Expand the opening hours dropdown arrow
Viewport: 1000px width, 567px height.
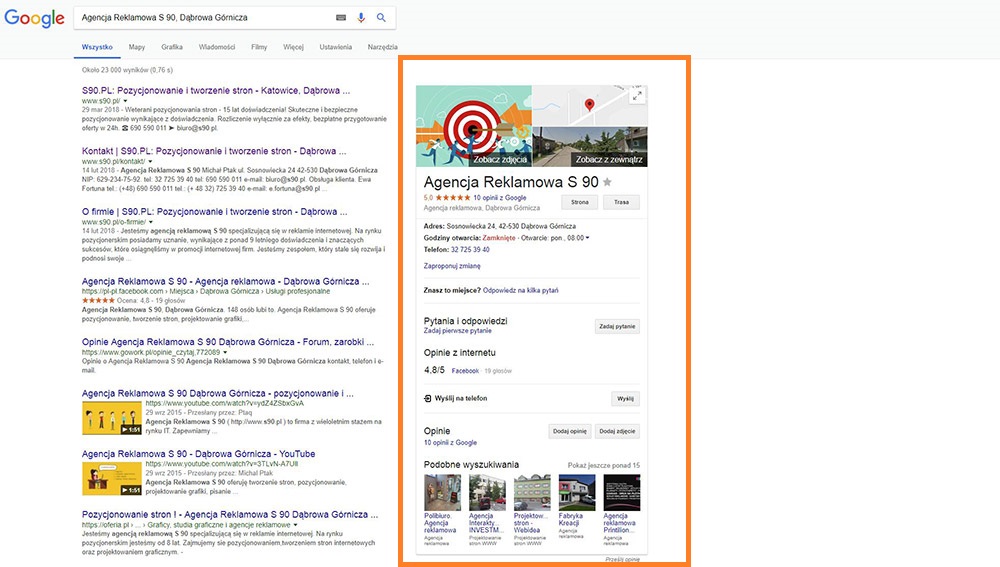pos(588,237)
